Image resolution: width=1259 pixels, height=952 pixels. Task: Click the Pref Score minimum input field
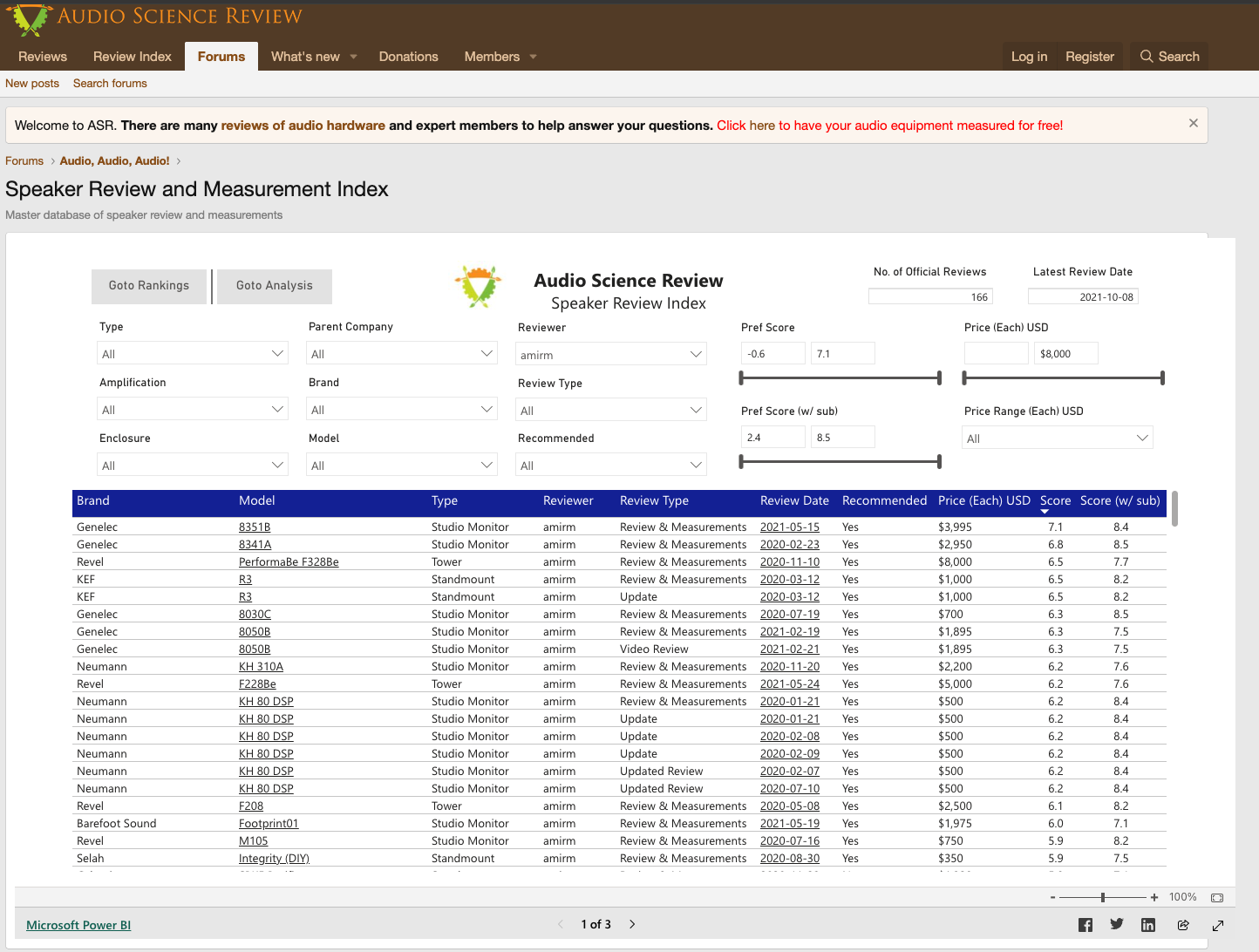[x=772, y=354]
